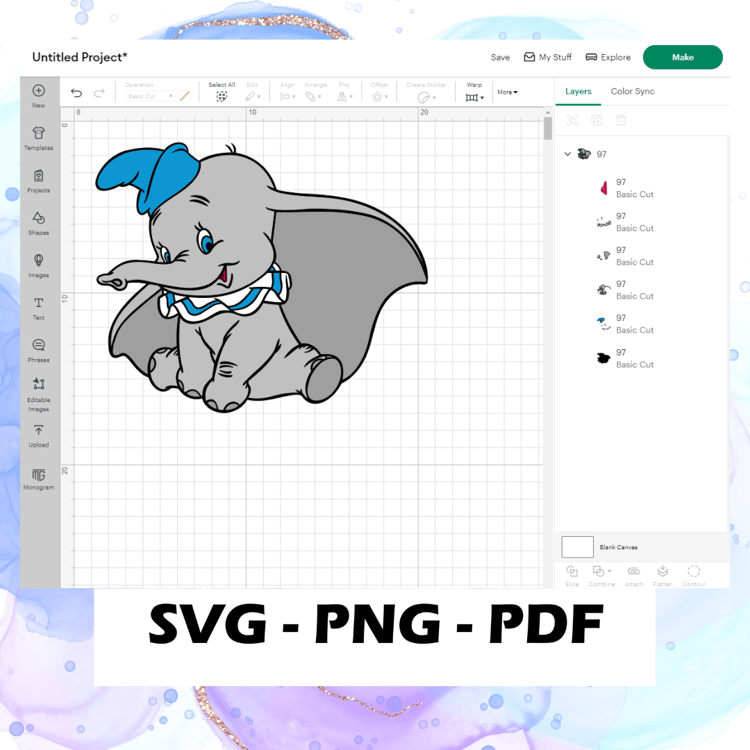Image resolution: width=750 pixels, height=750 pixels.
Task: Open the Phrases panel
Action: point(39,351)
